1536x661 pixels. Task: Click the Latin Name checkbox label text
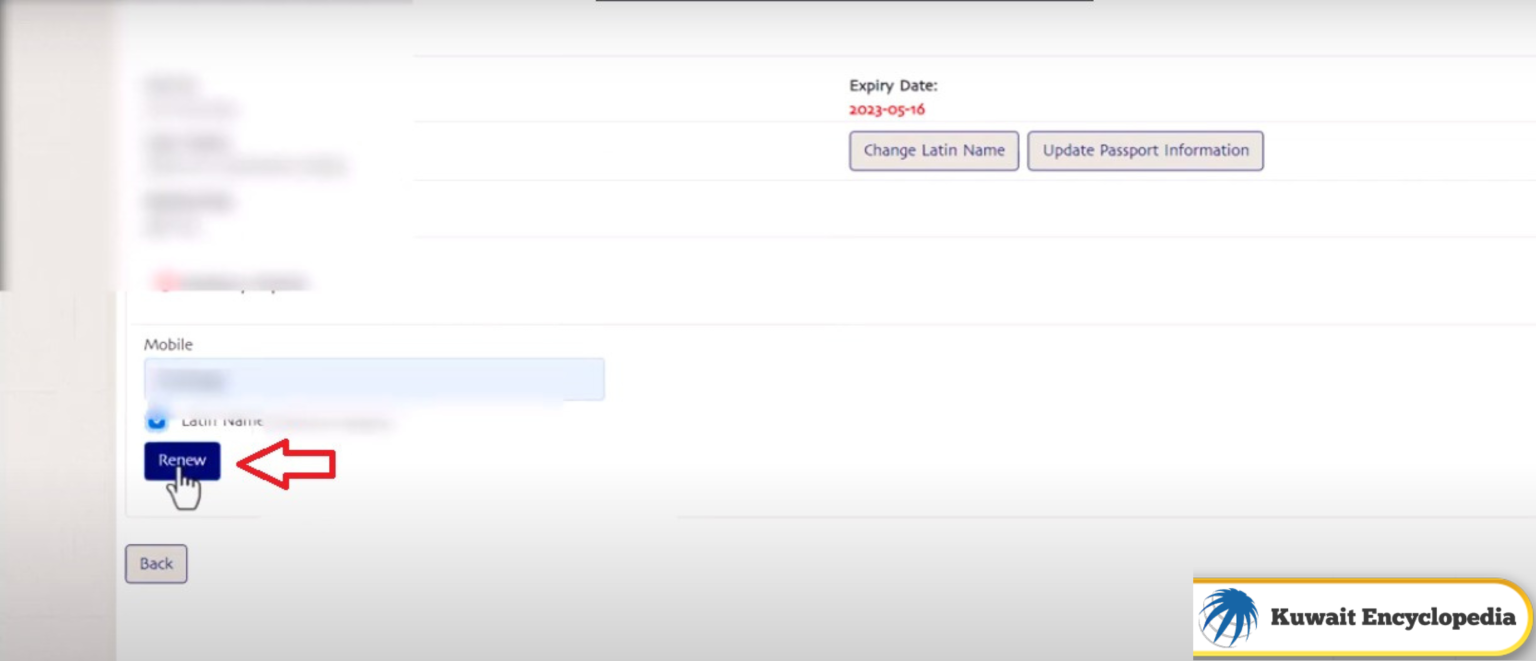click(221, 421)
